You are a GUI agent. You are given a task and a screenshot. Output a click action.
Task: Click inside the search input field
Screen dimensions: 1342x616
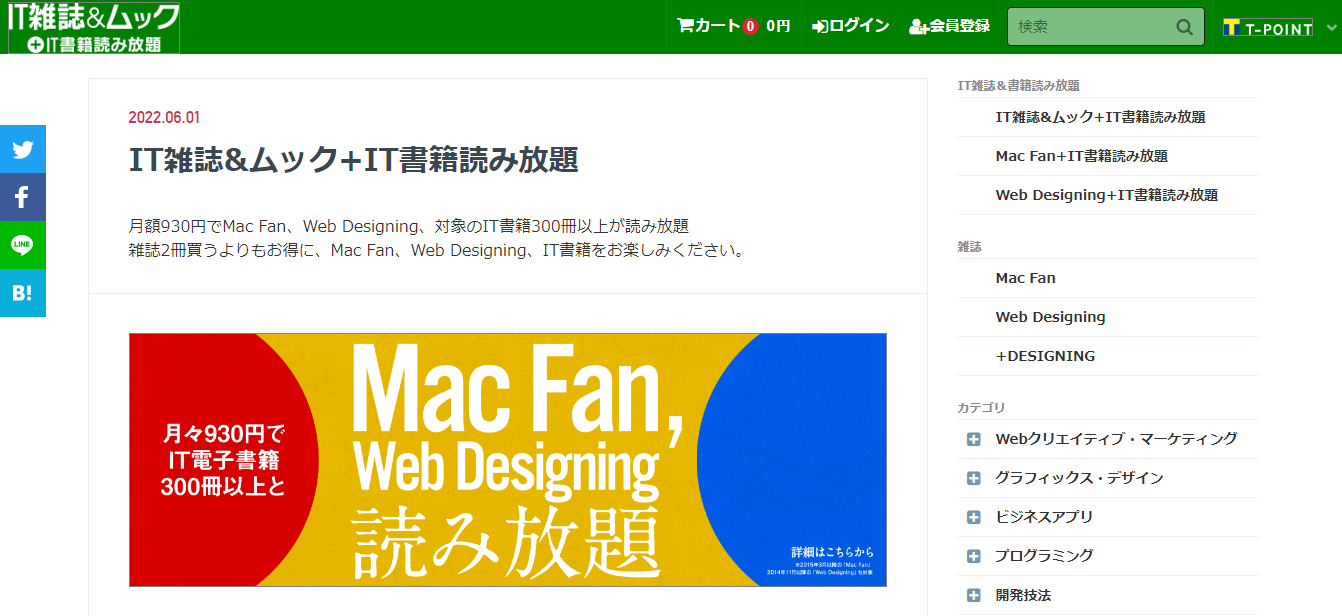click(x=1090, y=27)
